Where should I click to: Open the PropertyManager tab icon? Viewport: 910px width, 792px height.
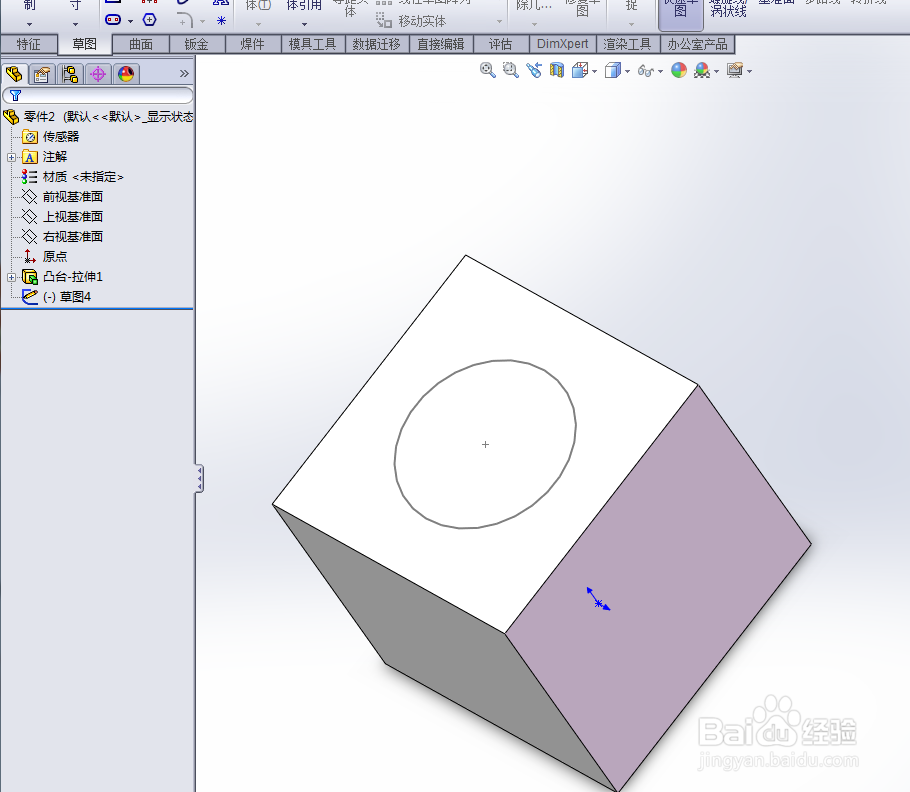[x=42, y=74]
